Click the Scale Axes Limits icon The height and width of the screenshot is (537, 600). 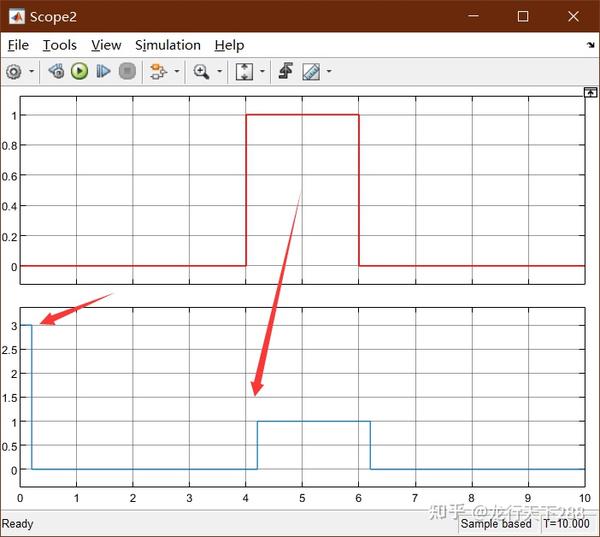point(244,72)
